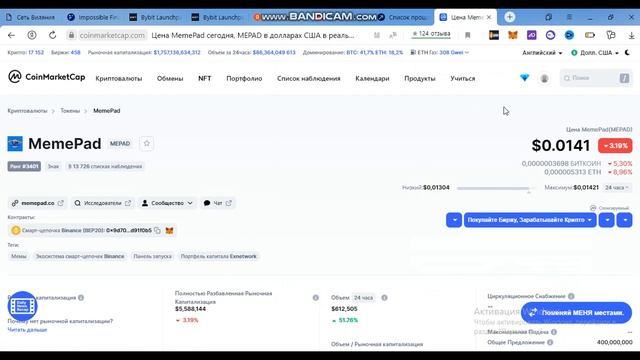Click the Поменяй МЕНЯ местами swap button
Image resolution: width=640 pixels, height=360 pixels.
click(x=576, y=313)
